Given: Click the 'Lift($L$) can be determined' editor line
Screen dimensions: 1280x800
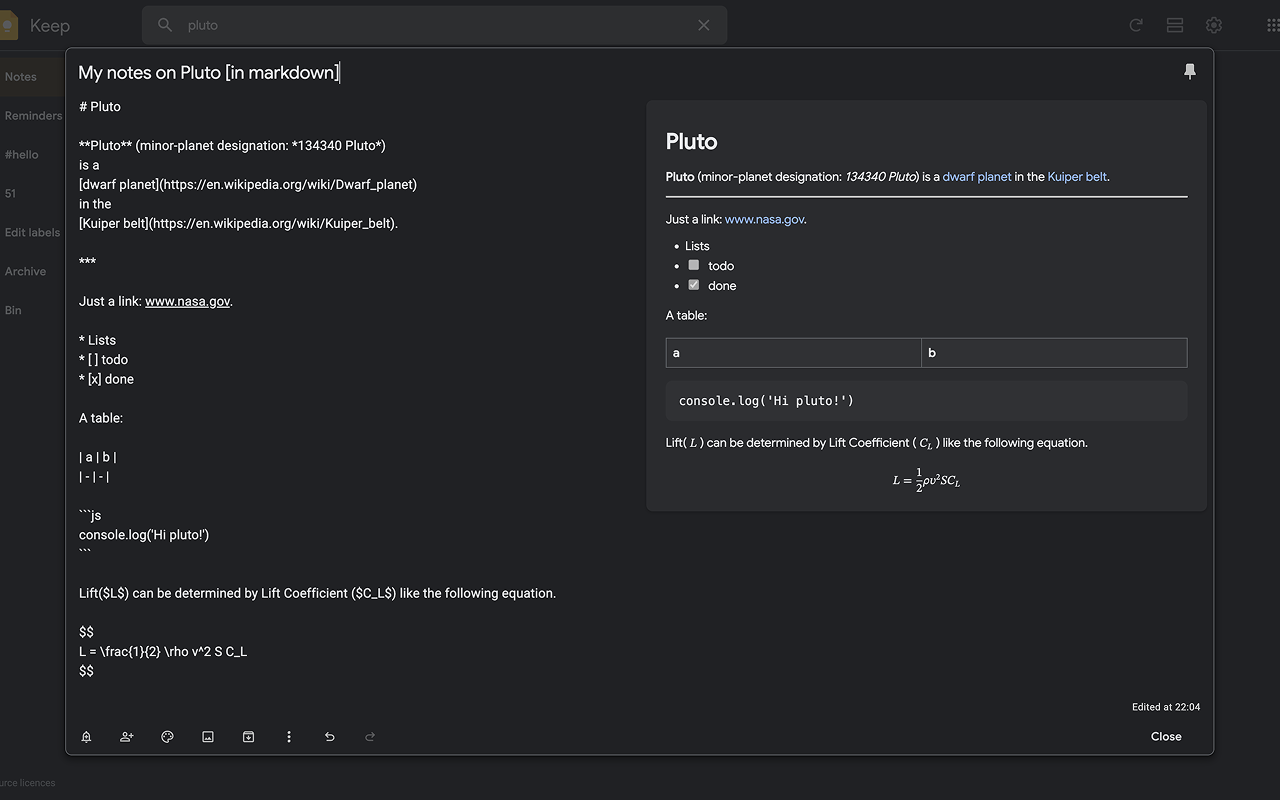Looking at the screenshot, I should coord(317,593).
